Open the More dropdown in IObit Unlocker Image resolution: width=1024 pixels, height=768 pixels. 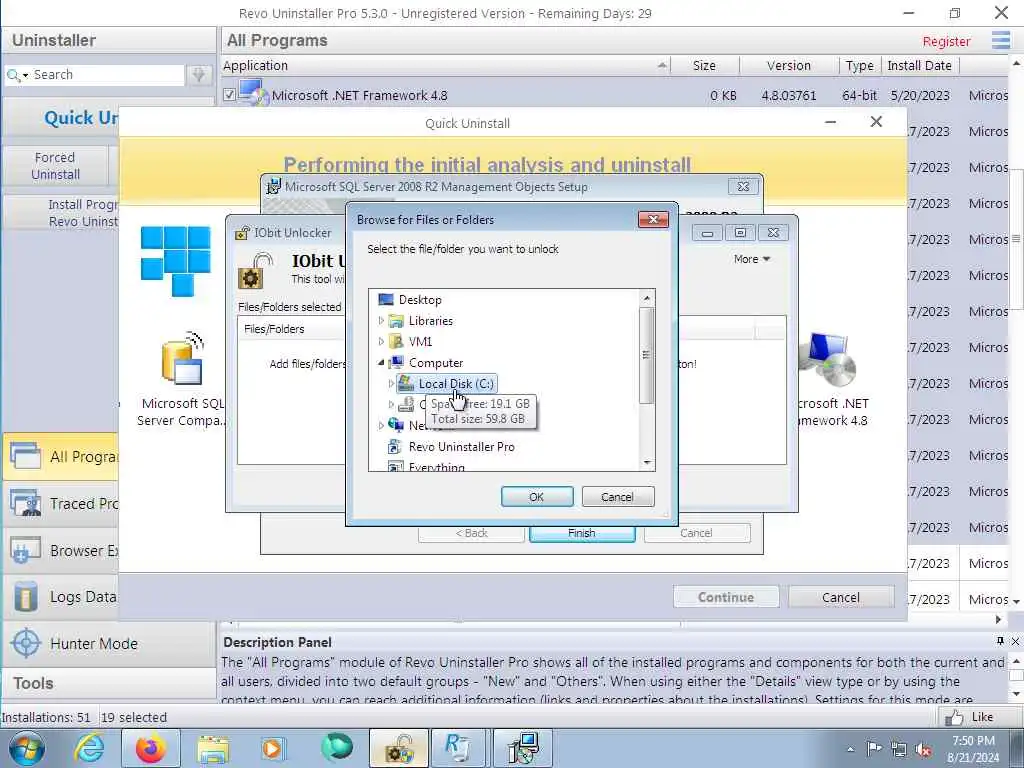tap(752, 259)
